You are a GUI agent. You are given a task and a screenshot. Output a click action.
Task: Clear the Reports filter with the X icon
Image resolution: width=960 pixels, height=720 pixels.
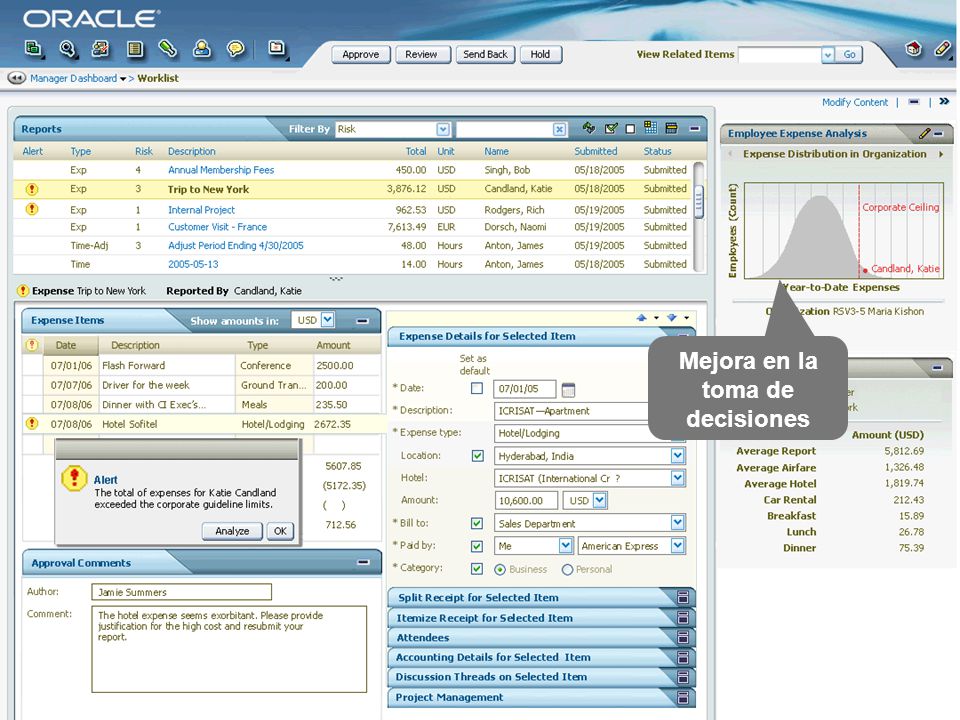point(559,129)
